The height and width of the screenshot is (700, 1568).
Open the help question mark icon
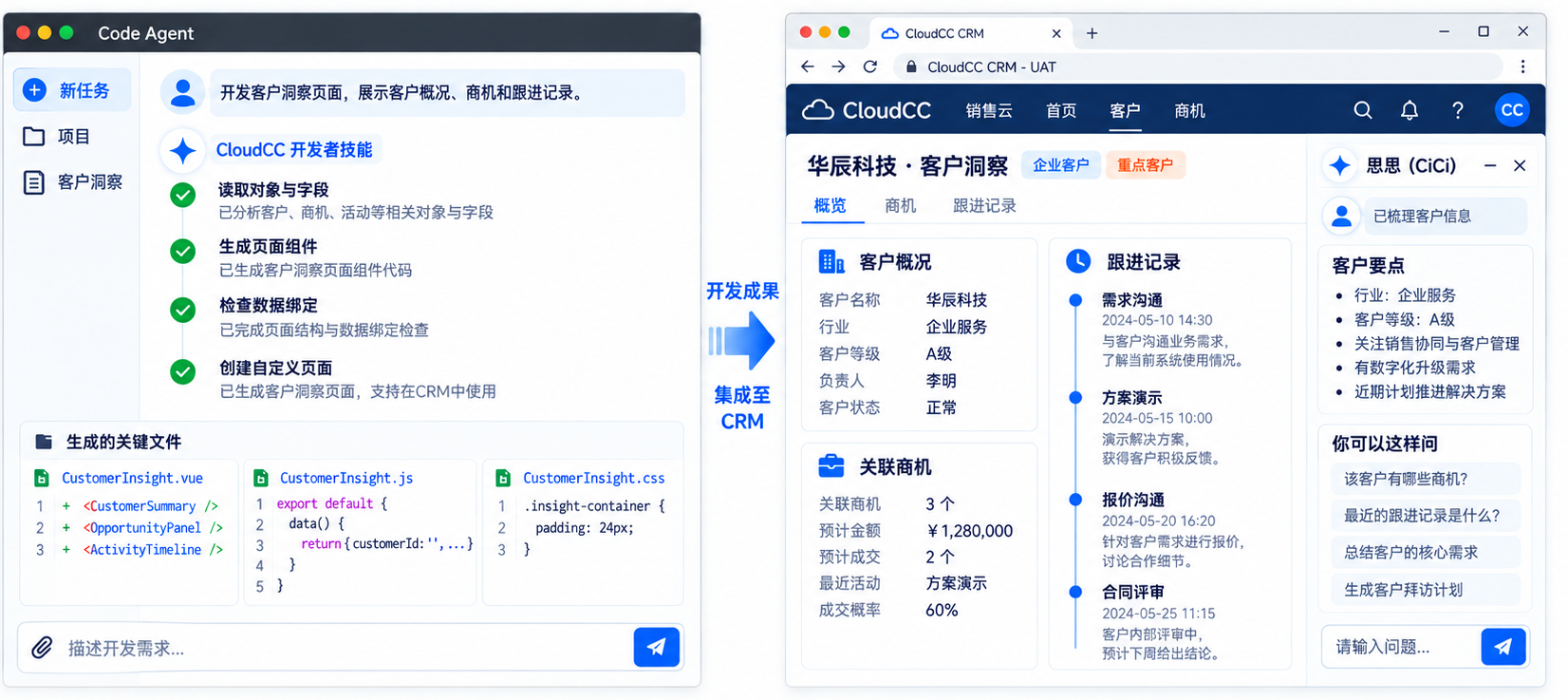pyautogui.click(x=1458, y=110)
